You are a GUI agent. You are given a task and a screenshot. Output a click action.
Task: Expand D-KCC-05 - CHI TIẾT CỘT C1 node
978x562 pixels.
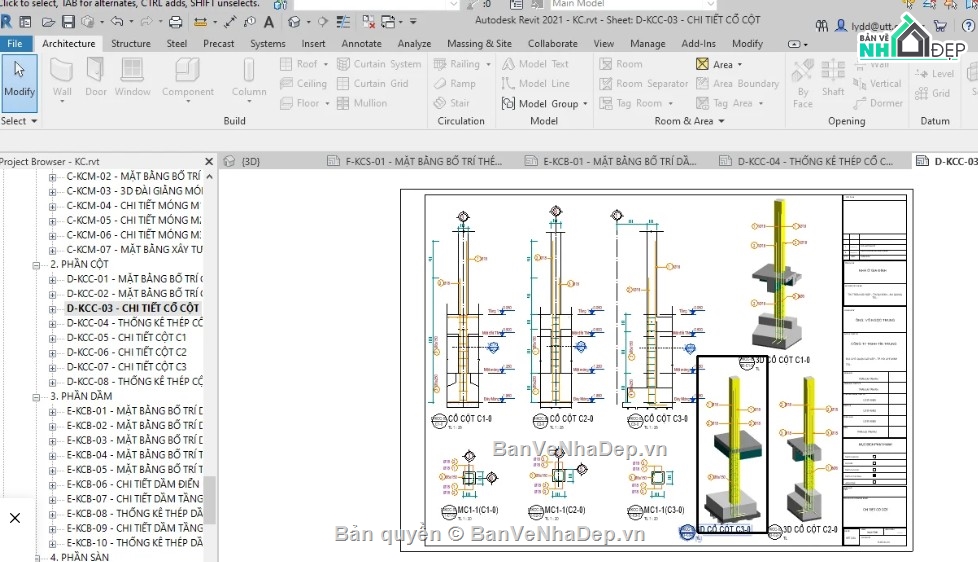tap(52, 338)
